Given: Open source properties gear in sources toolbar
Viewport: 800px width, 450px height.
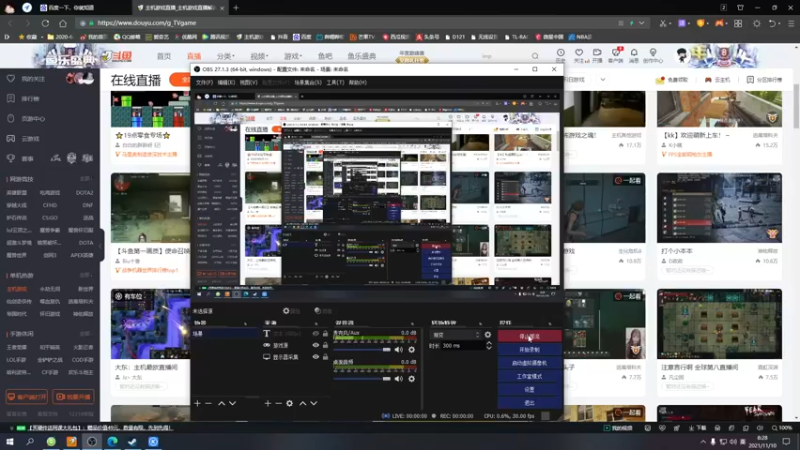Looking at the screenshot, I should [x=289, y=403].
